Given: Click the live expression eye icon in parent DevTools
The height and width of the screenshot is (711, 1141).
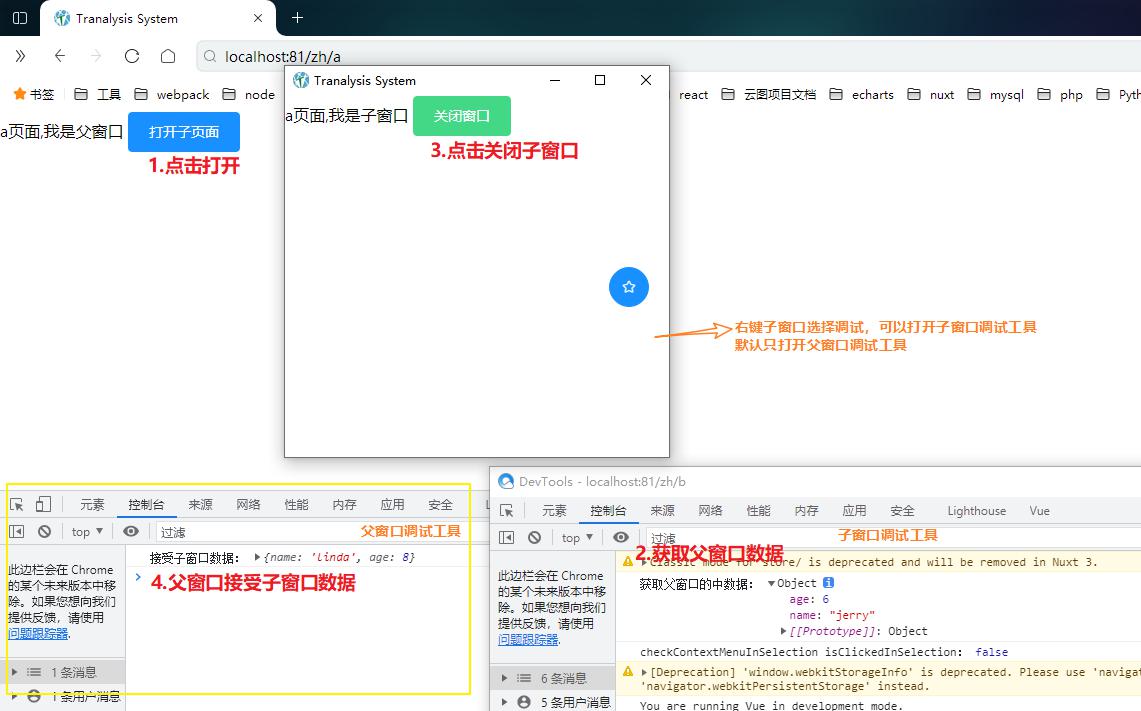Looking at the screenshot, I should (x=131, y=531).
